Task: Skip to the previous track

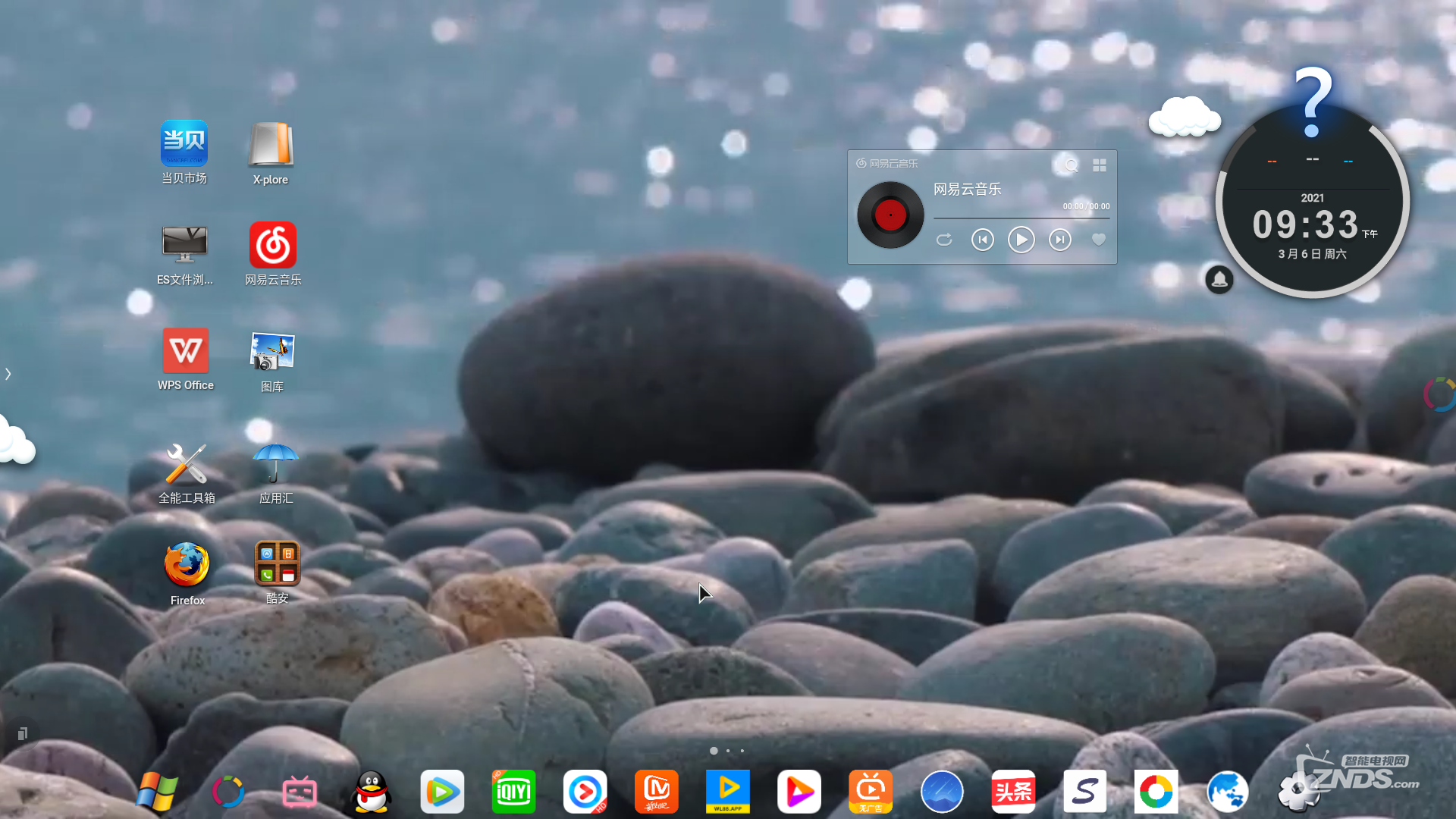Action: pos(983,240)
